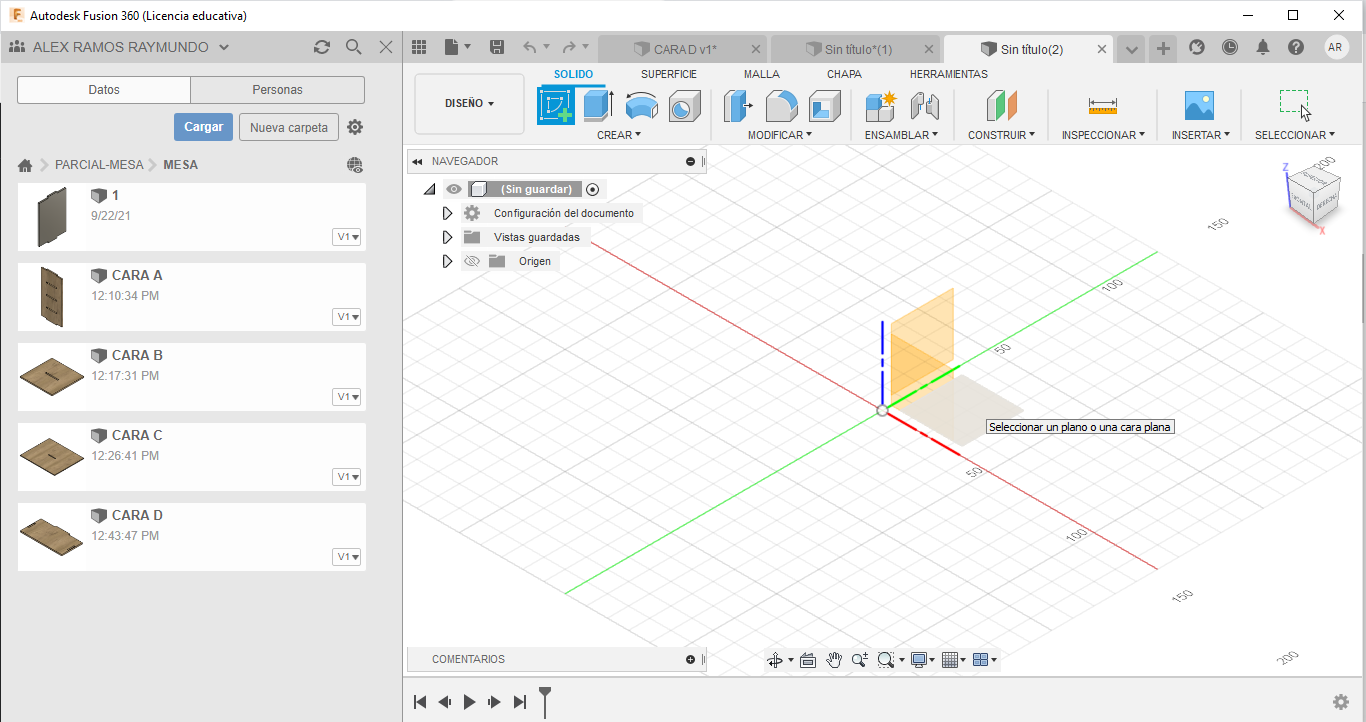Viewport: 1366px width, 722px height.
Task: Open the MODIFICAR dropdown menu
Action: click(780, 134)
